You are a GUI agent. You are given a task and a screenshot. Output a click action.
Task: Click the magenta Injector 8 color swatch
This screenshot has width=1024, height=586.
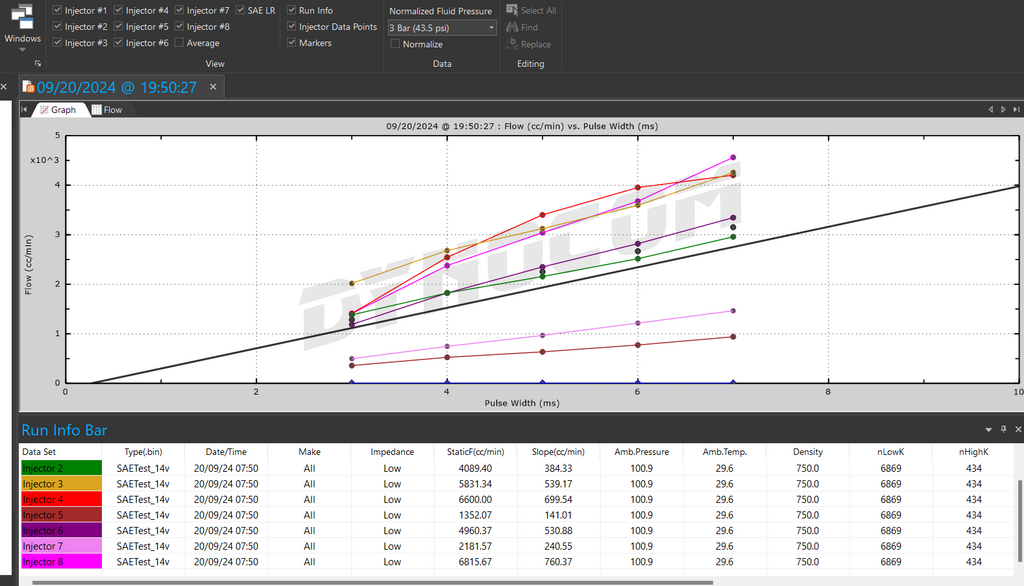[61, 561]
